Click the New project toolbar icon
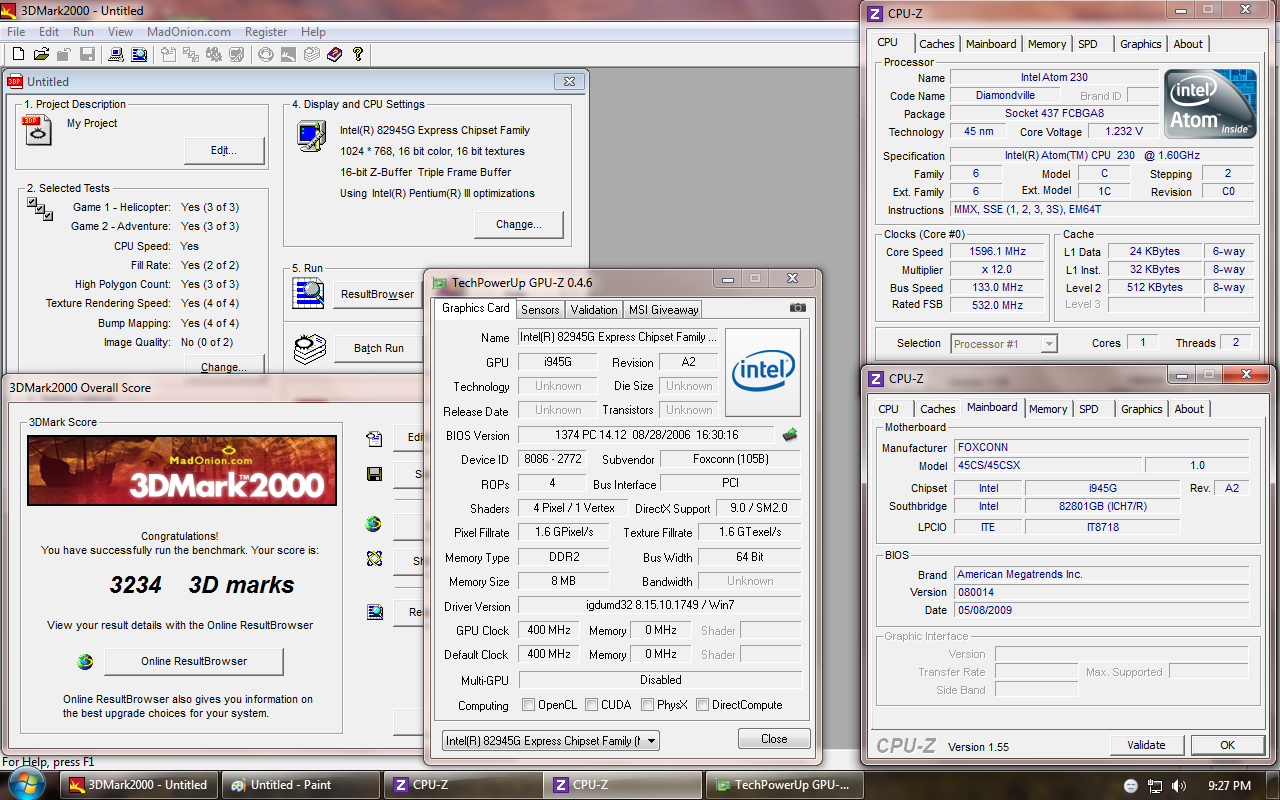Viewport: 1280px width, 800px height. 18,54
